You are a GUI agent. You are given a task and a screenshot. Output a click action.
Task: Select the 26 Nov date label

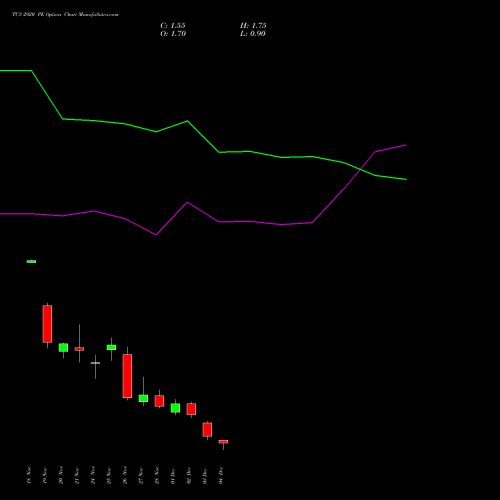125,475
